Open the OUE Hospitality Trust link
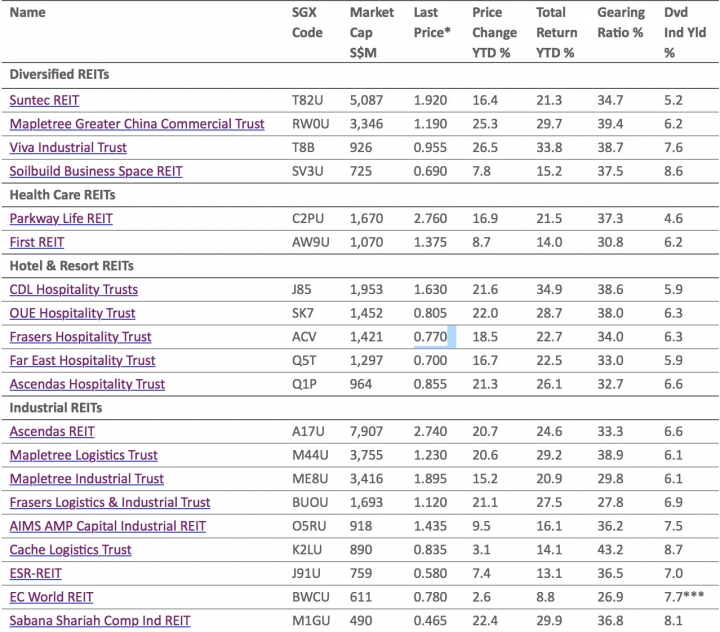The width and height of the screenshot is (720, 632). coord(73,313)
